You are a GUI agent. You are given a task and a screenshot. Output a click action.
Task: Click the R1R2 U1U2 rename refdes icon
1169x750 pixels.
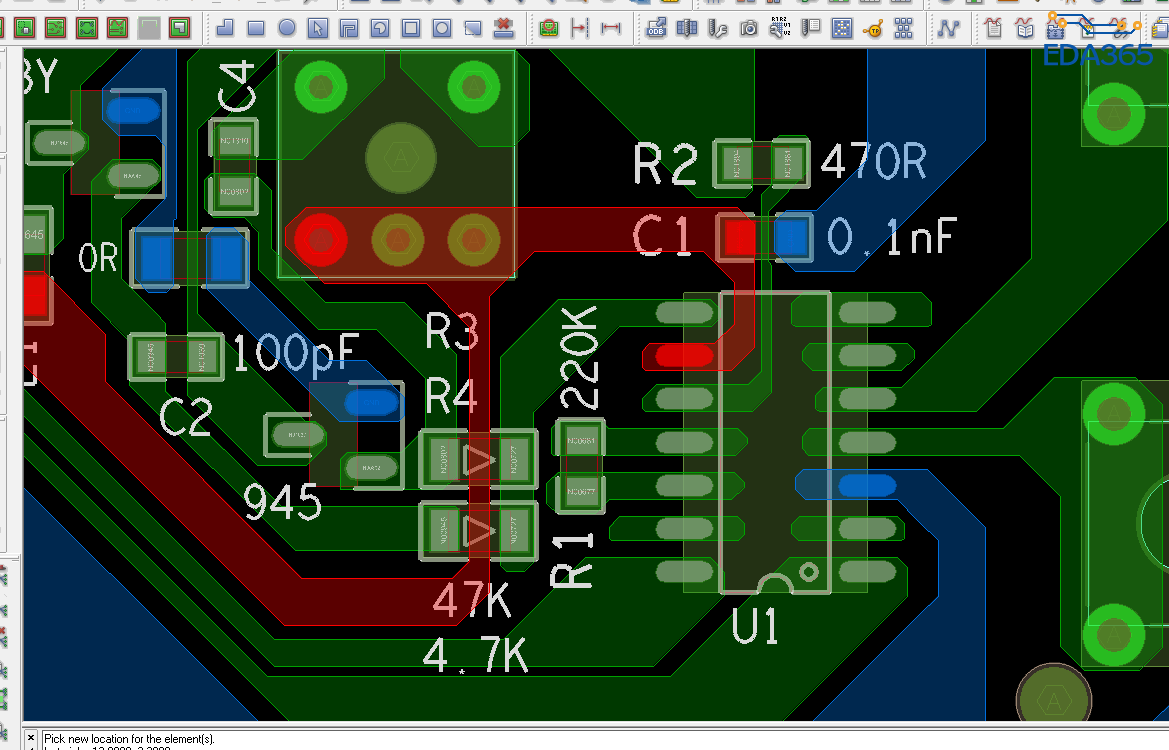tap(780, 28)
